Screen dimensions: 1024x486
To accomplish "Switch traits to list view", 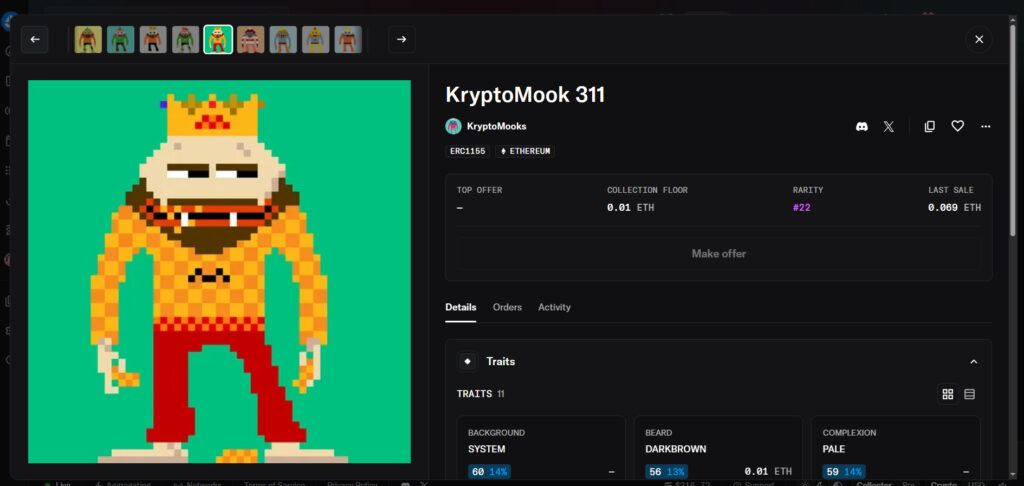I will (969, 394).
